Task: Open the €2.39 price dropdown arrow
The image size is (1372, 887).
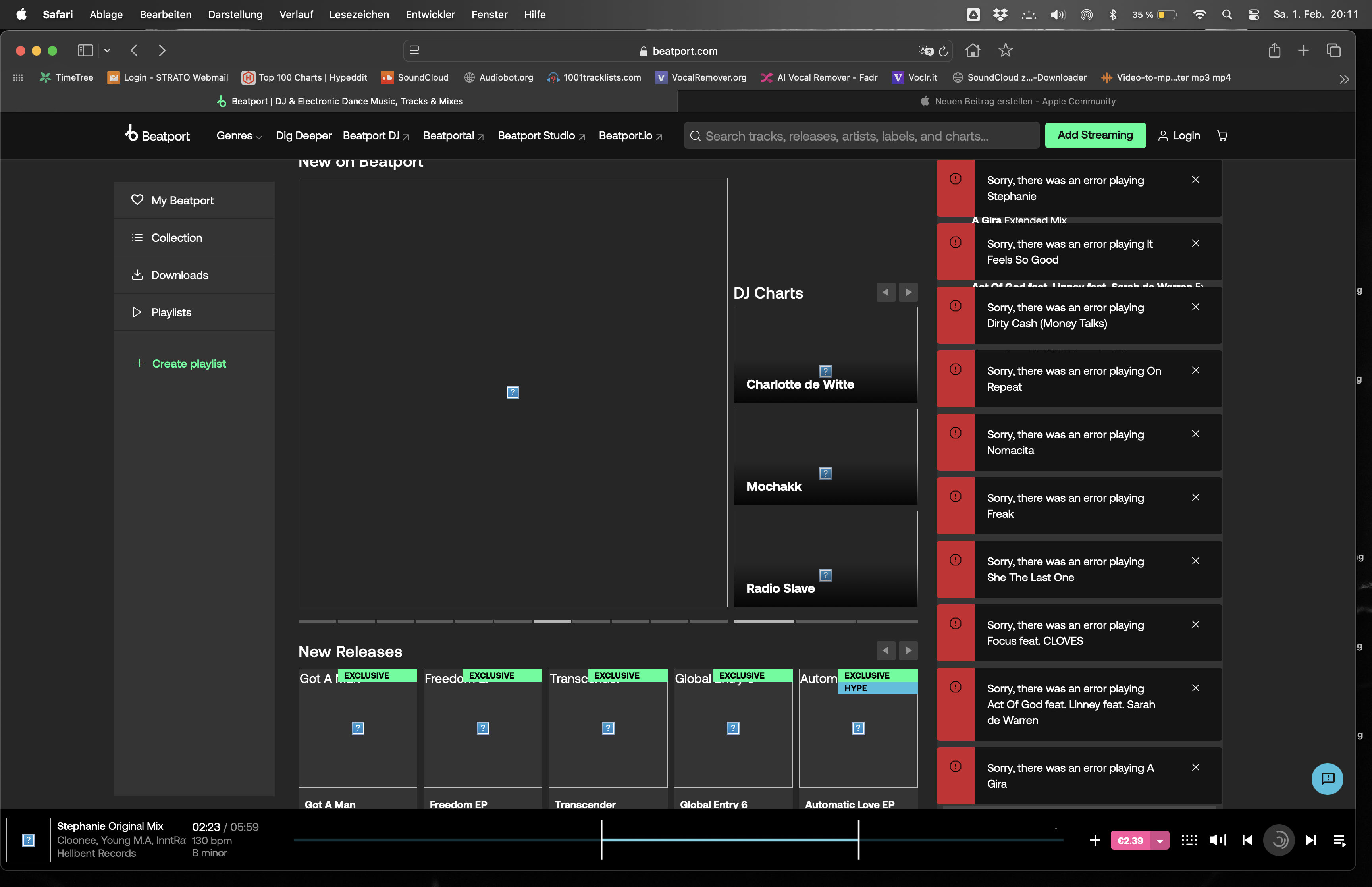Action: coord(1160,840)
